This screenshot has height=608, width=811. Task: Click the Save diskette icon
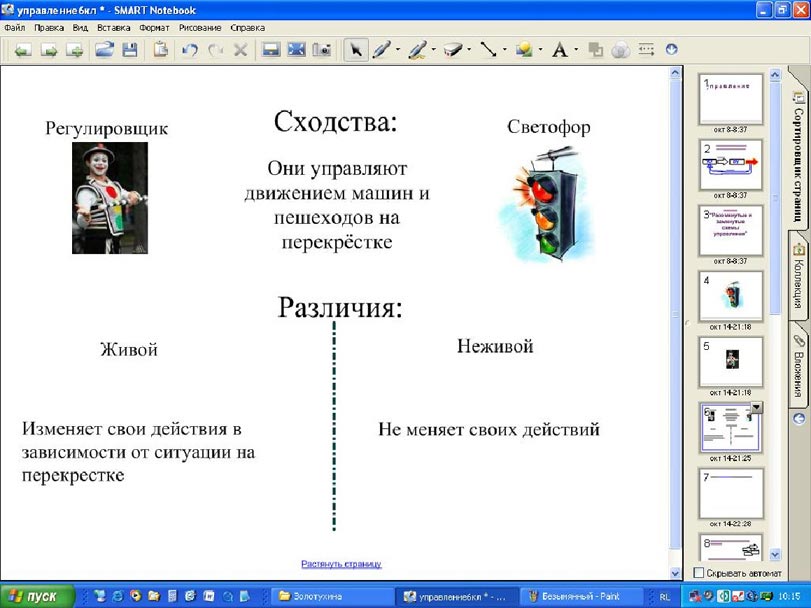pos(130,49)
